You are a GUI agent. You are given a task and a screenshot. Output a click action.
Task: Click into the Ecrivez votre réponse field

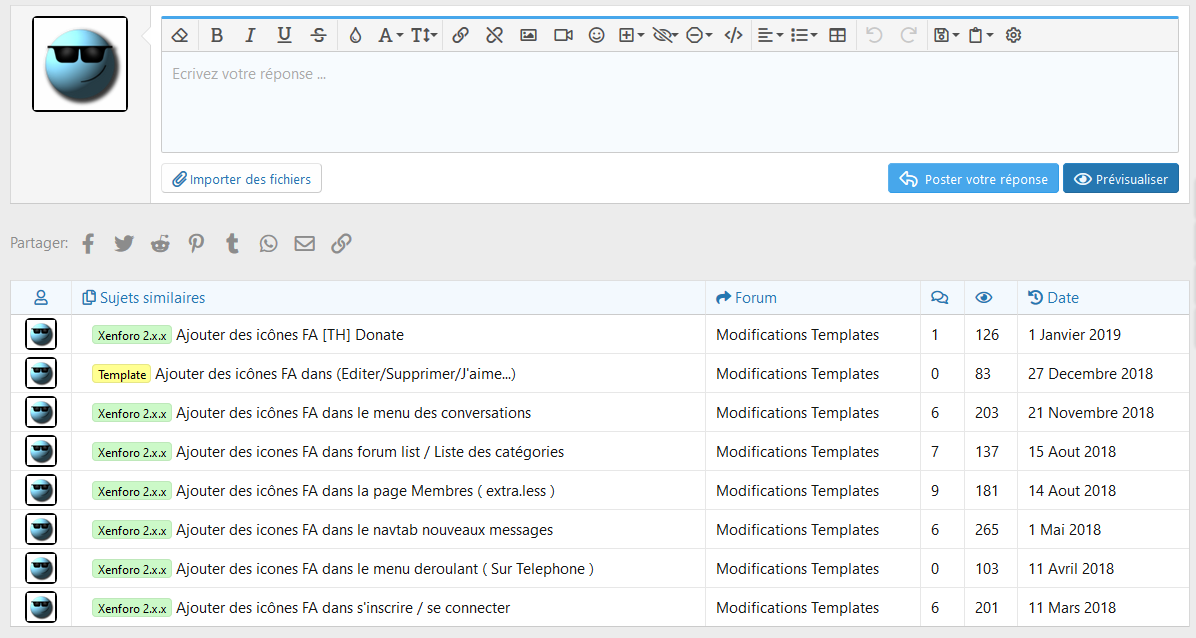[x=669, y=101]
